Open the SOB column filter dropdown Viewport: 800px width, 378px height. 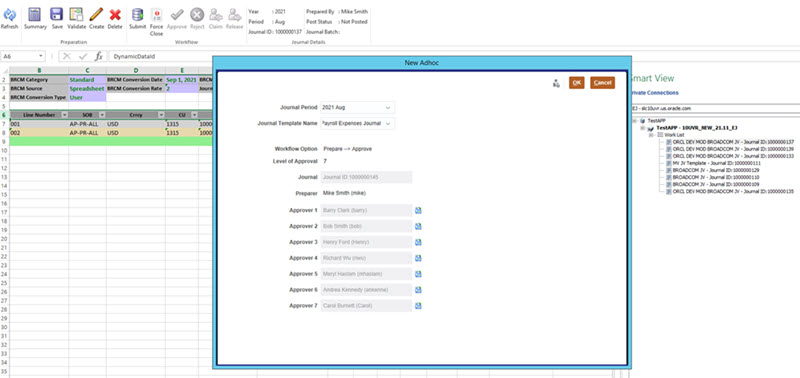102,115
